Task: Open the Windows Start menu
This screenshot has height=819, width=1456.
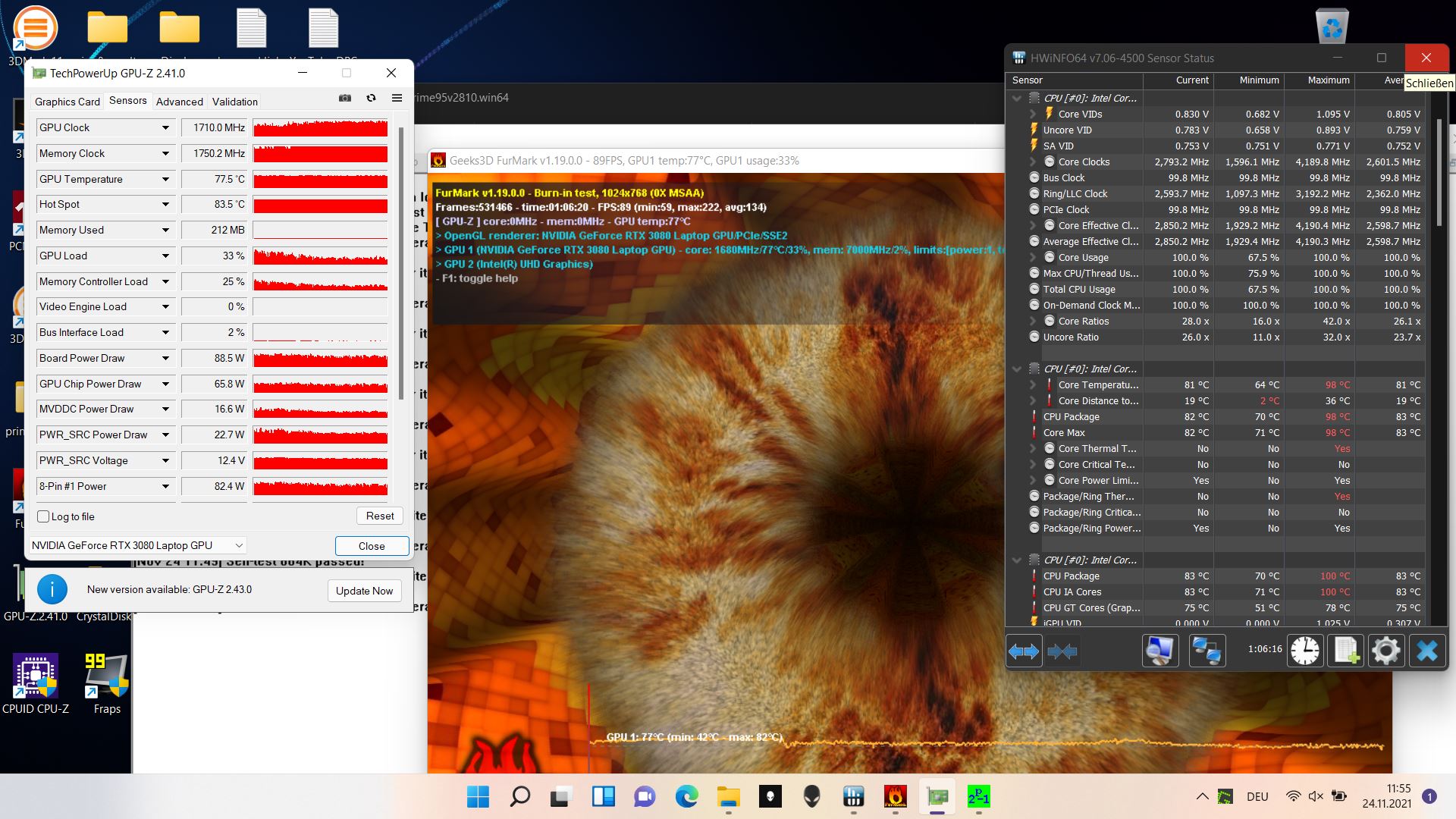Action: (x=478, y=797)
